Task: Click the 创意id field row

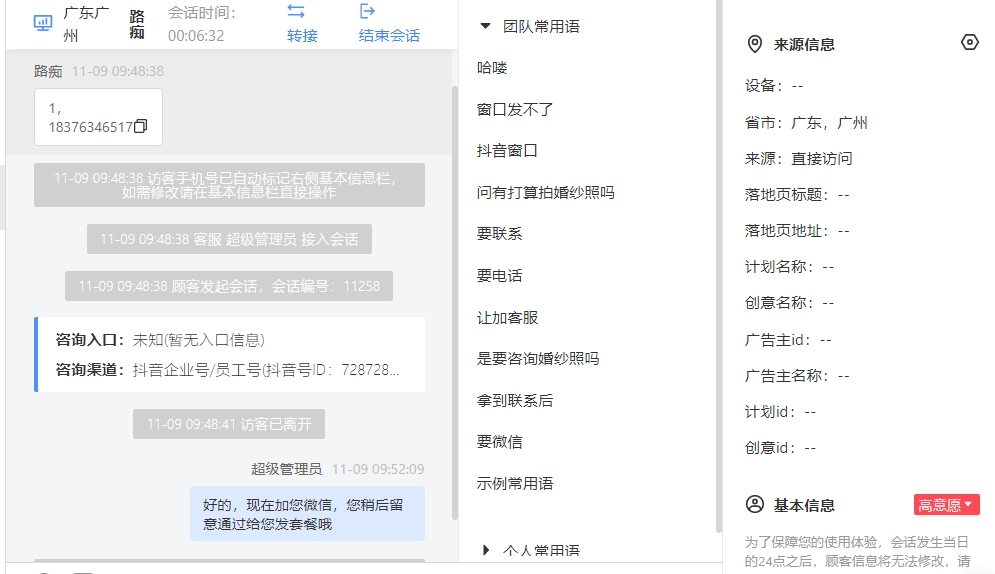Action: point(781,448)
